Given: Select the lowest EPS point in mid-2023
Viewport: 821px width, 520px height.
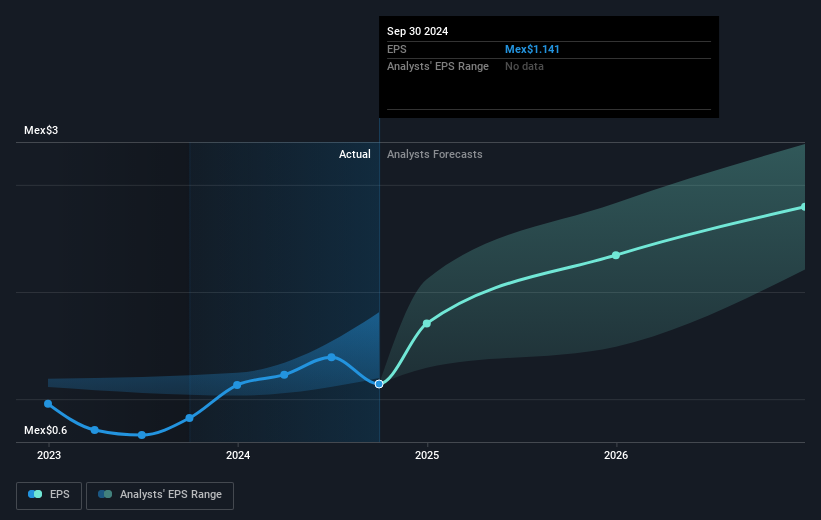Looking at the screenshot, I should [142, 435].
